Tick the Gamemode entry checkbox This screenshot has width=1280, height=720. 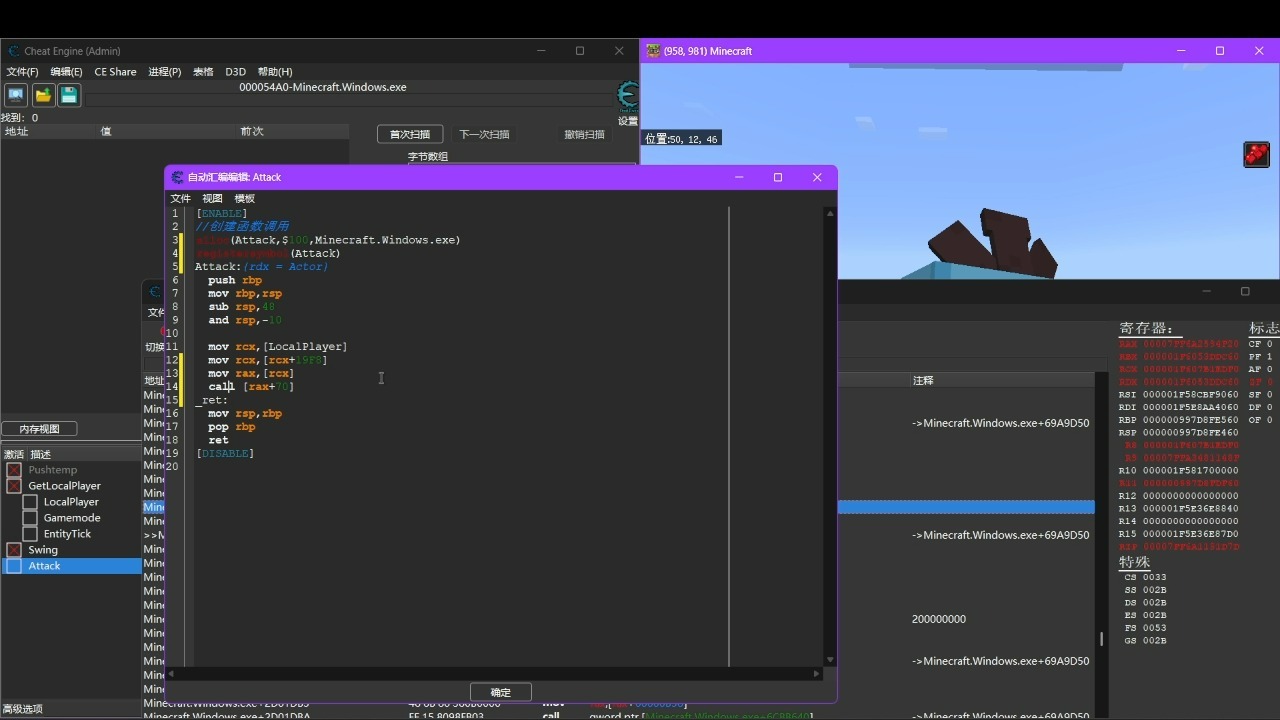pyautogui.click(x=30, y=518)
